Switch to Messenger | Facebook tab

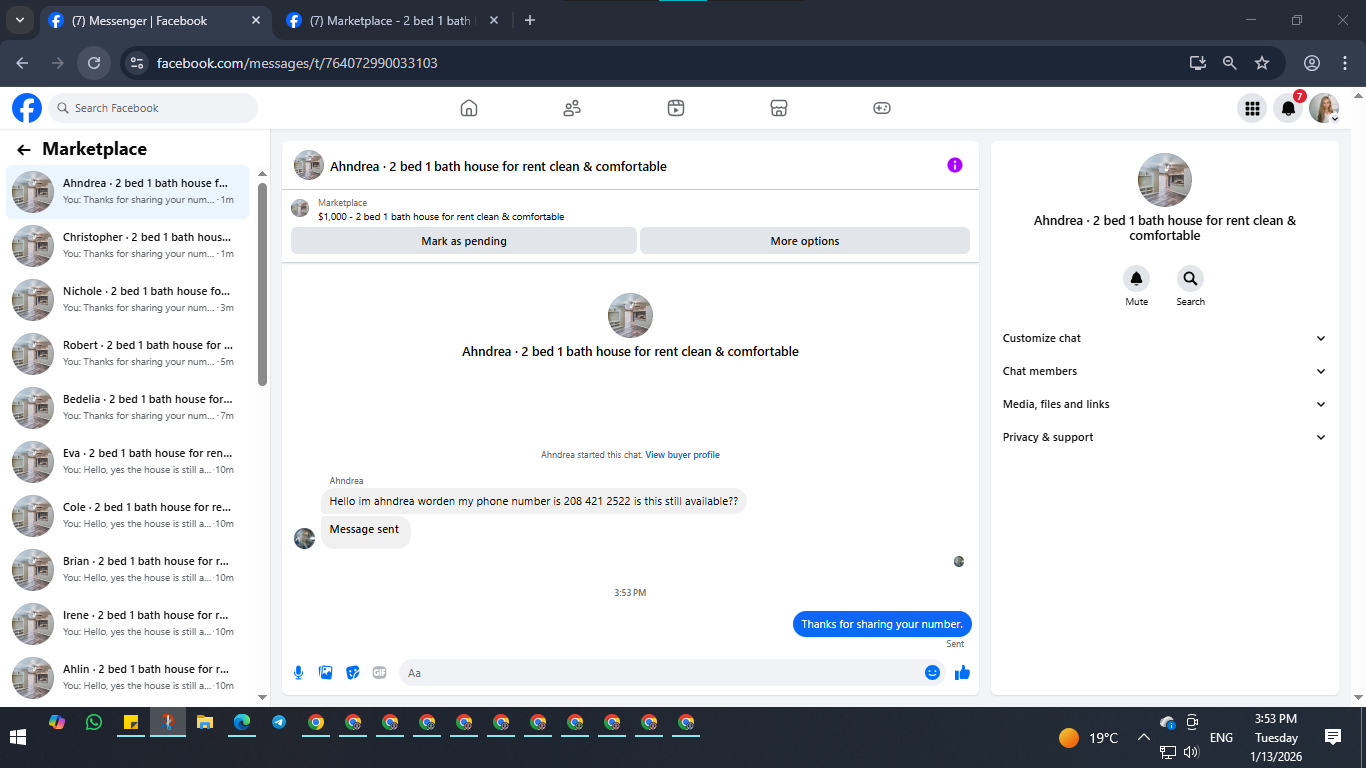(x=155, y=20)
